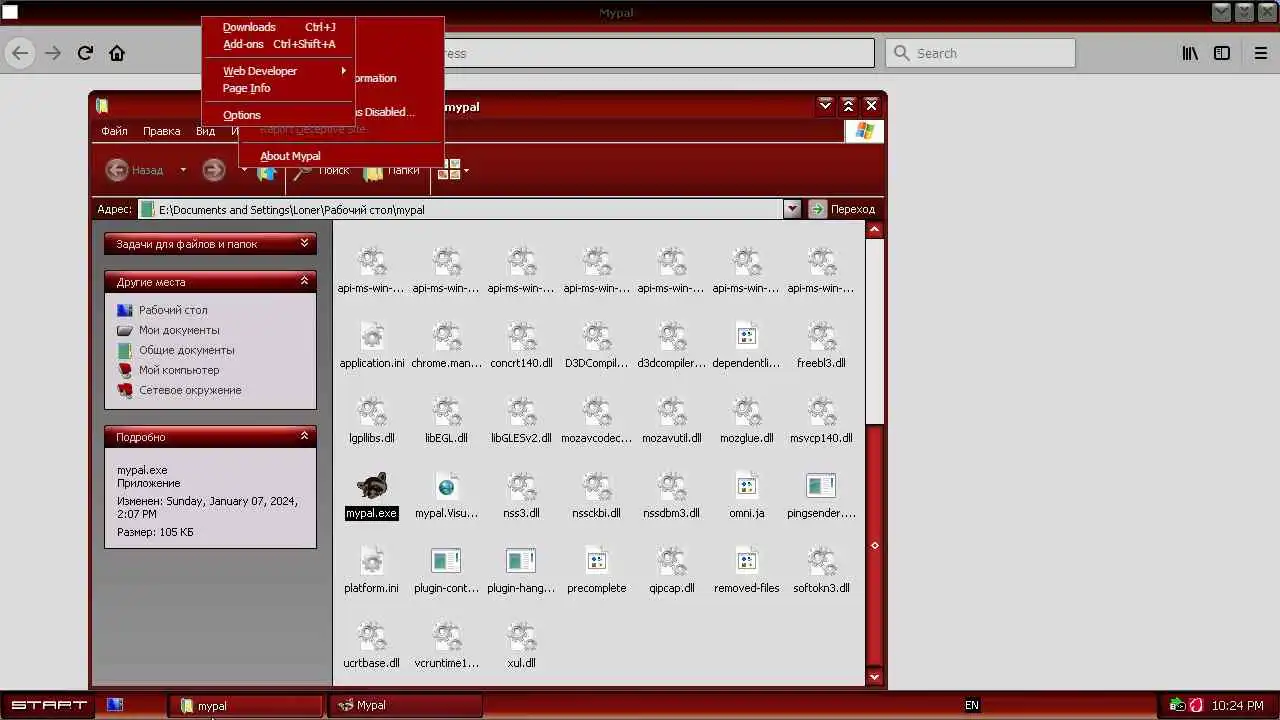Screen dimensions: 1280x720
Task: Switch to the Mypal browser taskbar button
Action: [405, 705]
